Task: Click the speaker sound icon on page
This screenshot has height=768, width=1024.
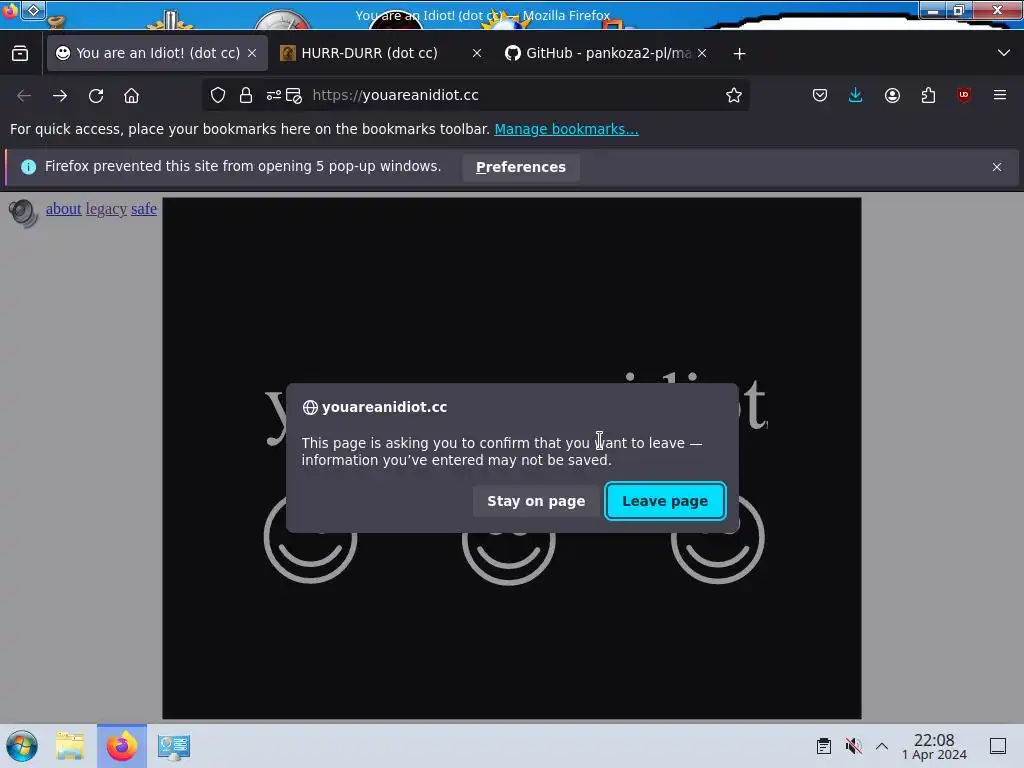Action: (24, 214)
